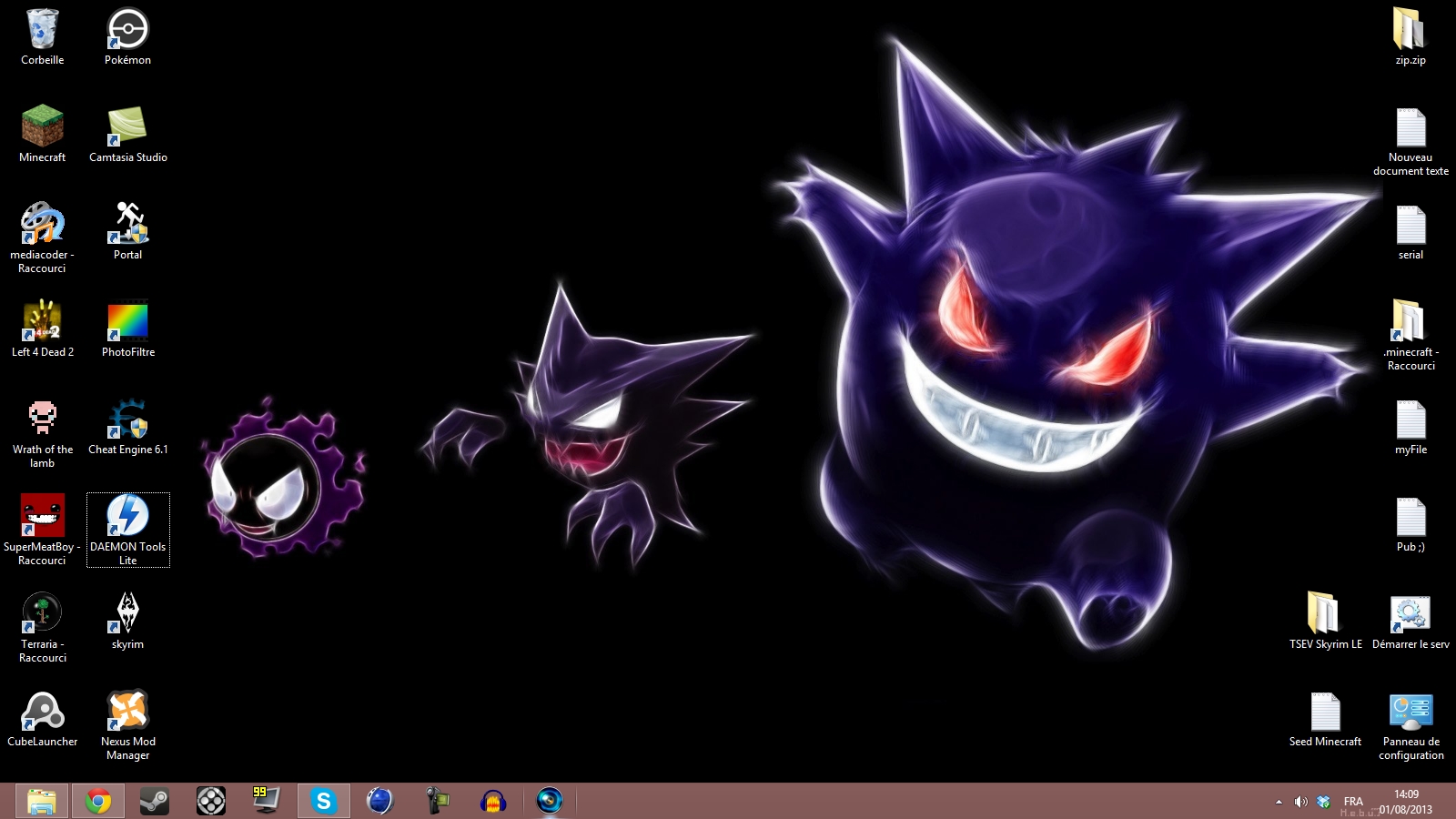Open the camera lens app in taskbar
This screenshot has width=1456, height=819.
pos(550,801)
